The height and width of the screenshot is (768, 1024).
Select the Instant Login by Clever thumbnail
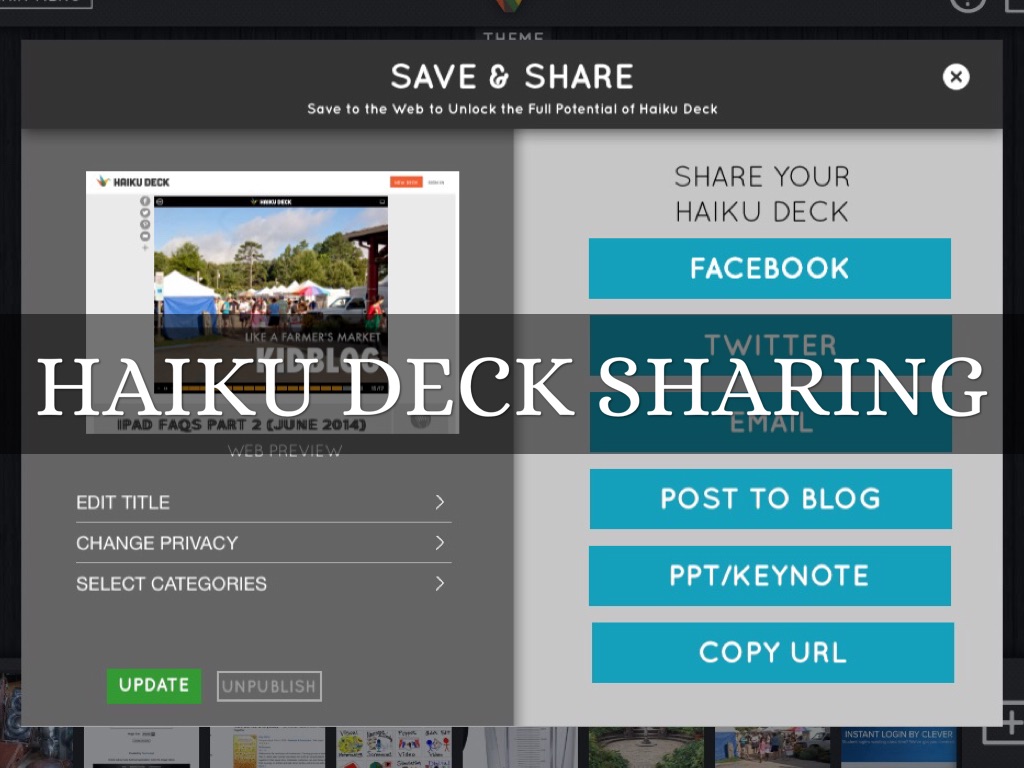click(899, 747)
